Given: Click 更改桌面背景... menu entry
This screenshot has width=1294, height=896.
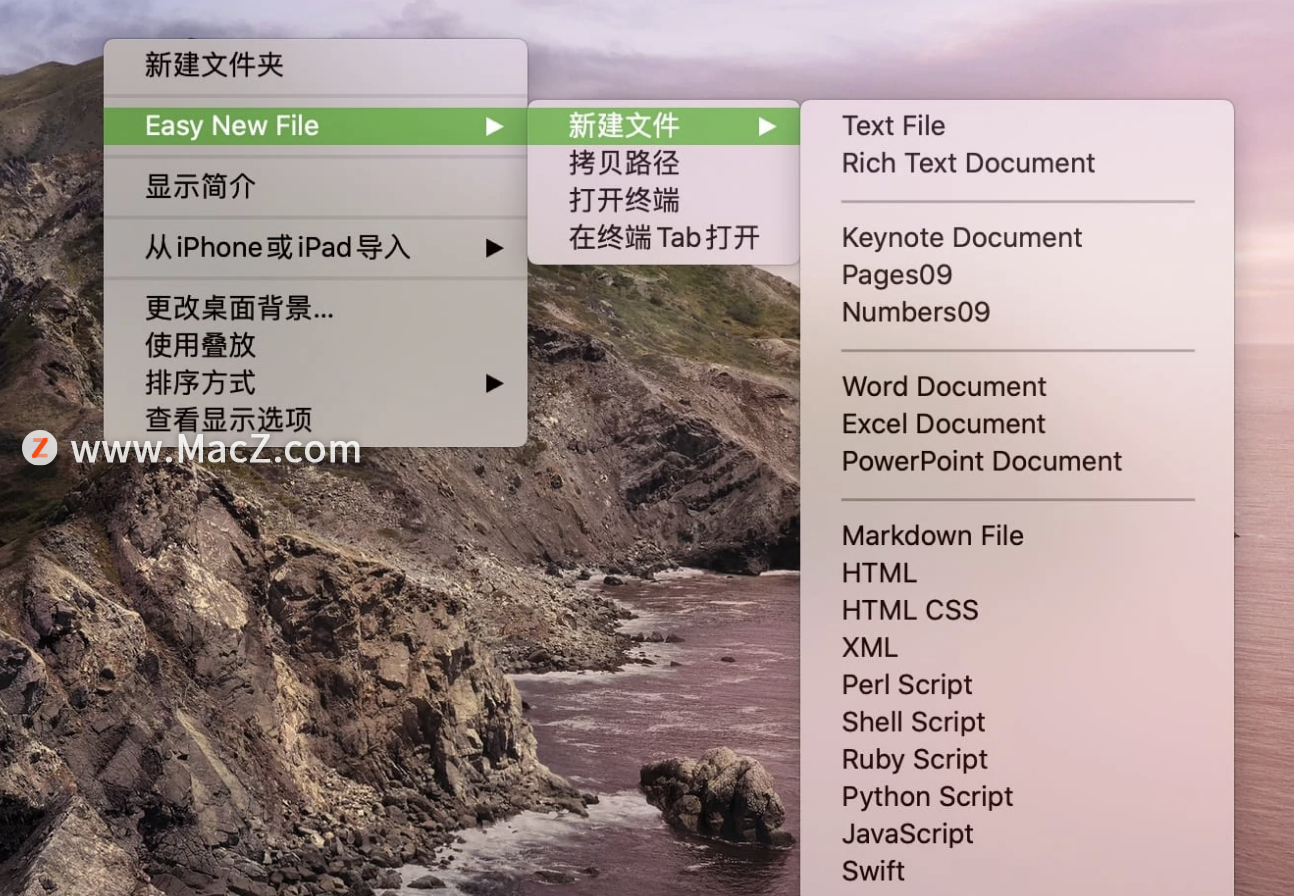Looking at the screenshot, I should click(315, 308).
